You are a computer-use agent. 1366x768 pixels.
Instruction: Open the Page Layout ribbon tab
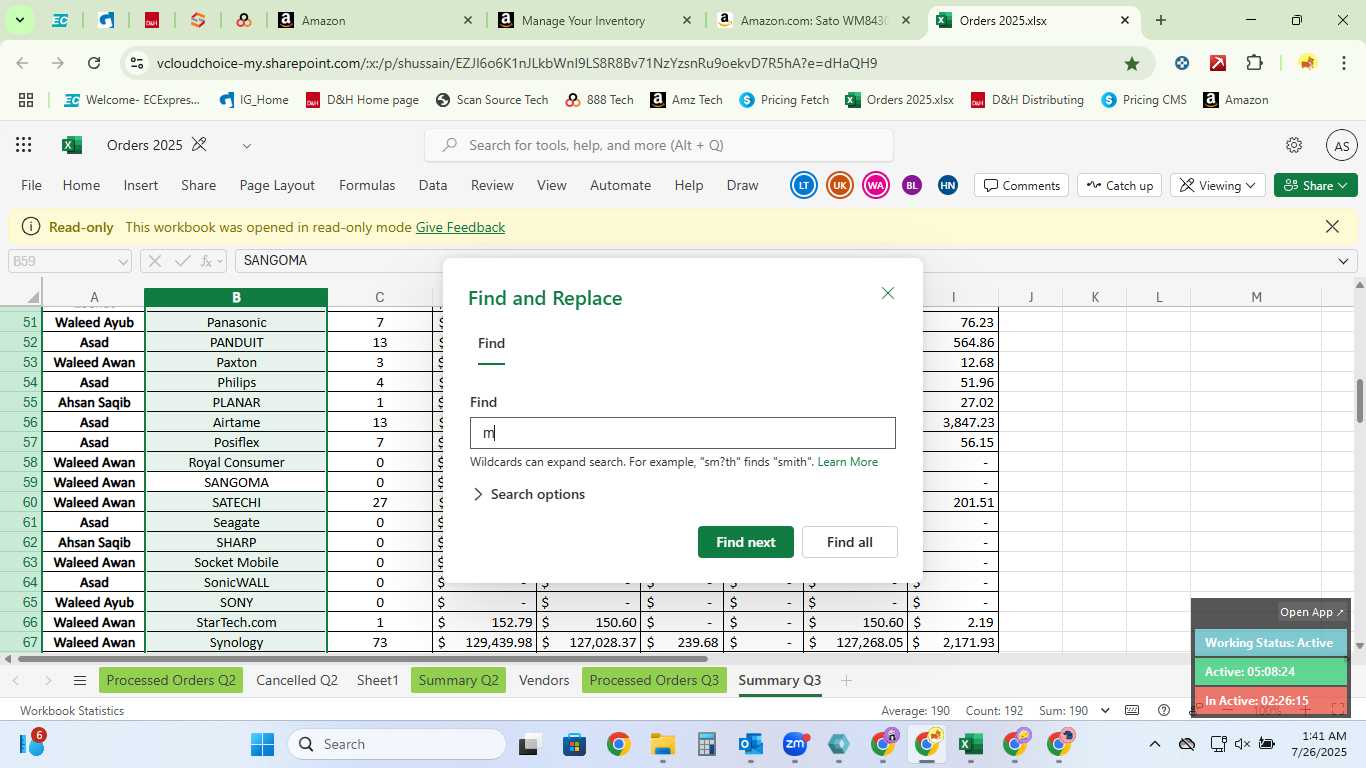click(x=277, y=185)
